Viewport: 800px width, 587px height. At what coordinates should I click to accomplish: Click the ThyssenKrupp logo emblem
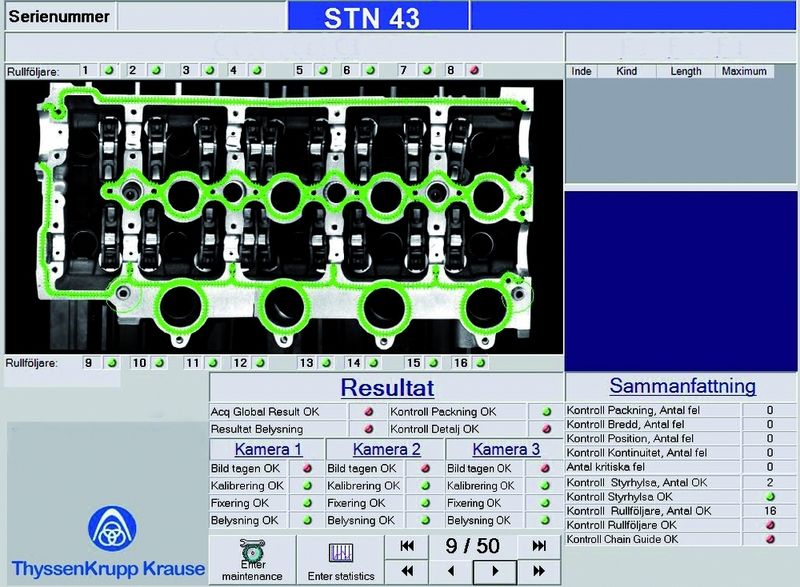click(112, 528)
